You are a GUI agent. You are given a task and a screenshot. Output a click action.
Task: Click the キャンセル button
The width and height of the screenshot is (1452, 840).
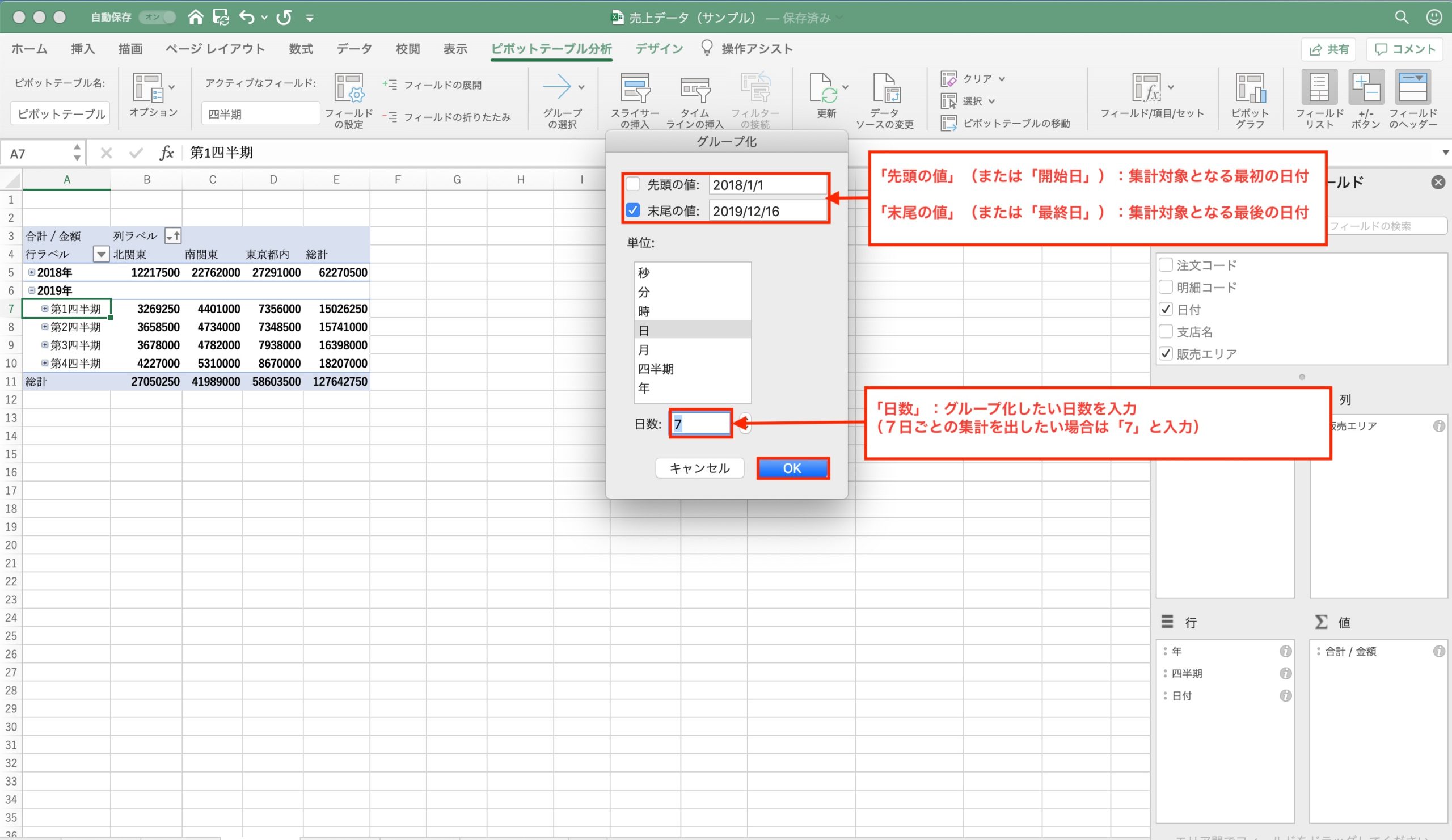click(699, 468)
